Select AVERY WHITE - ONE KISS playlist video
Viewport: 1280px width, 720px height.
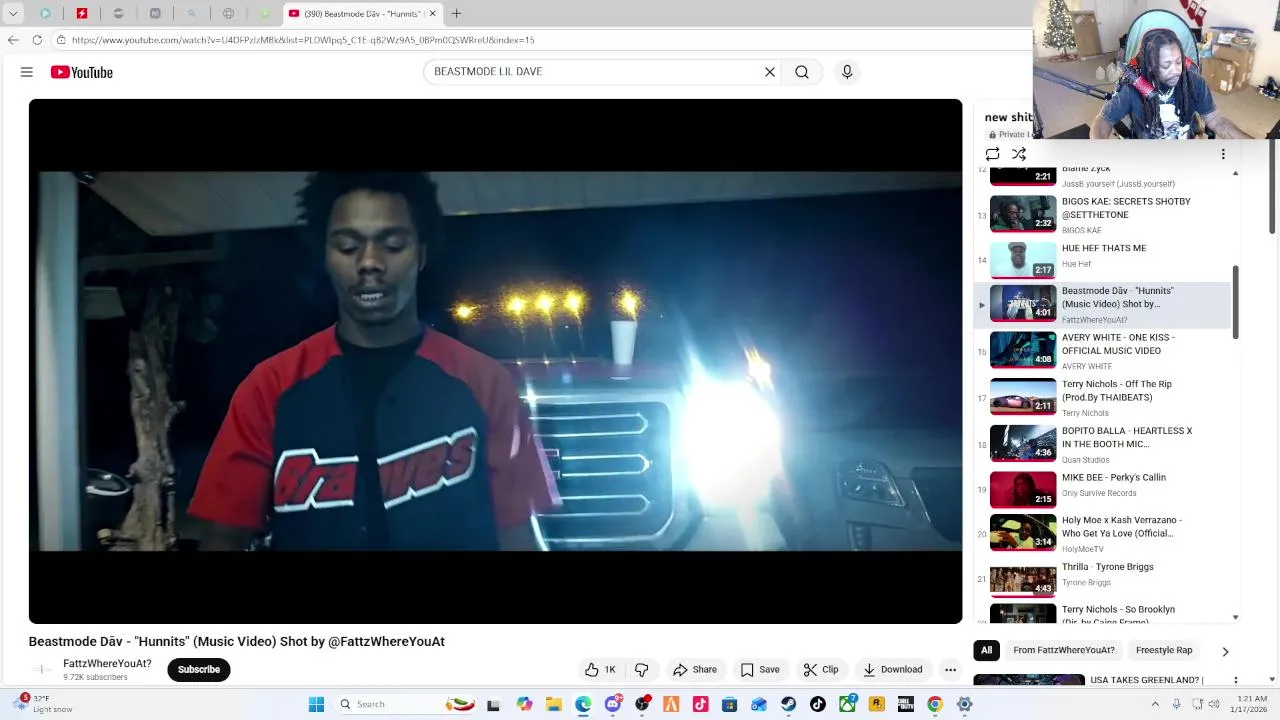tap(1102, 351)
